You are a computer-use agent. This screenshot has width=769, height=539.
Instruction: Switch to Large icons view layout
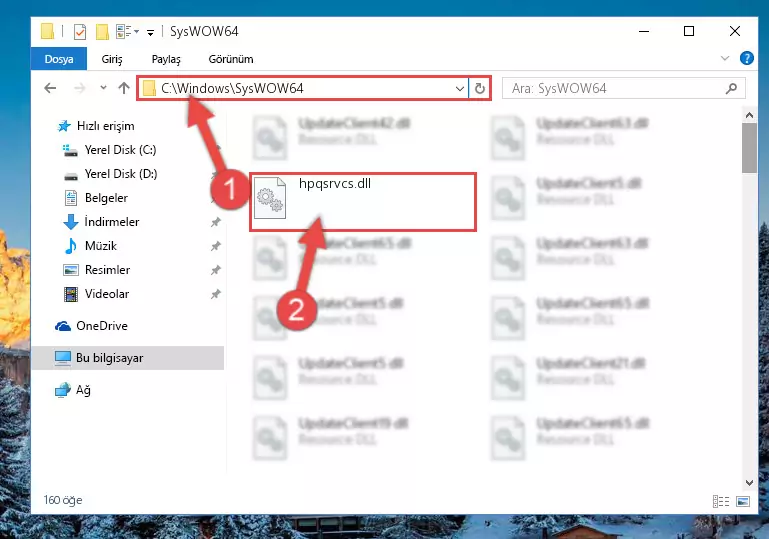coord(743,501)
